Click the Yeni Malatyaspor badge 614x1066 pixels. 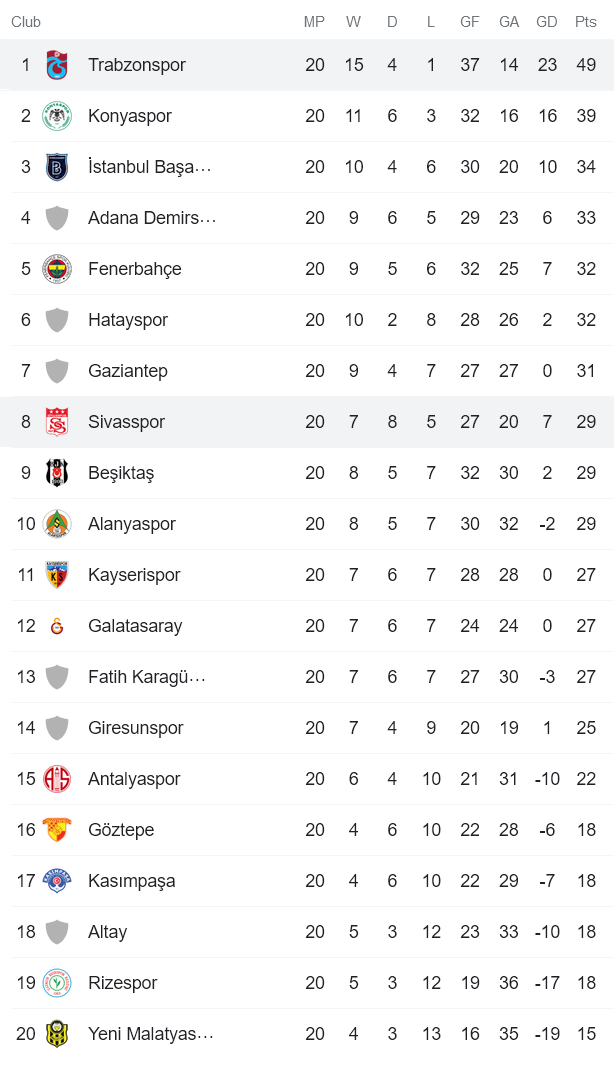tap(57, 1033)
